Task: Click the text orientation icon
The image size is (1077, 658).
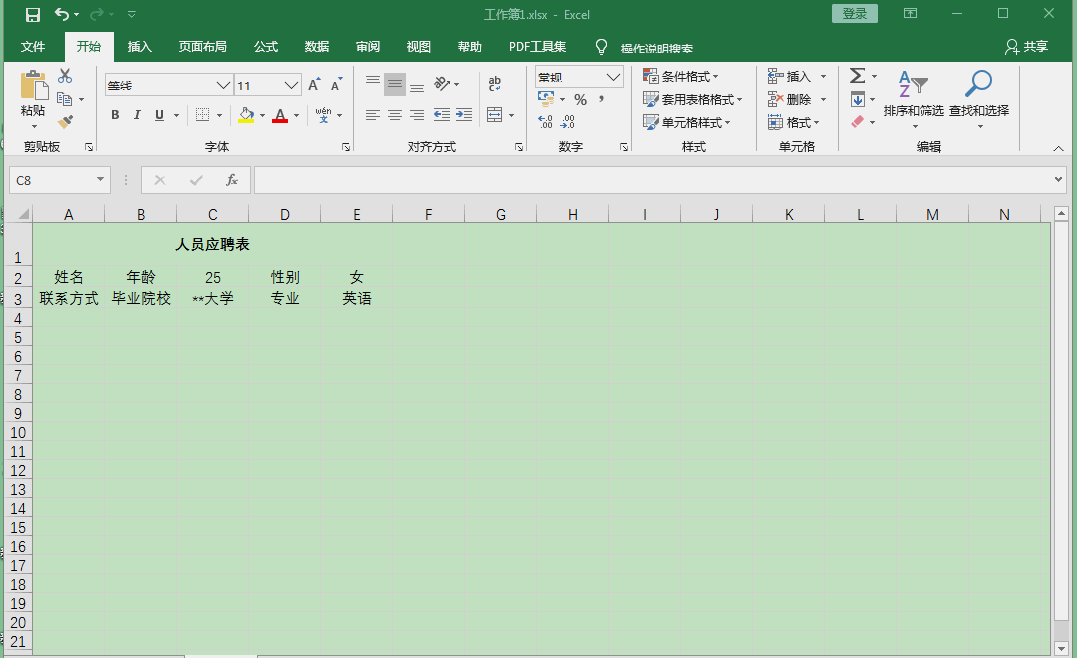Action: [x=442, y=84]
